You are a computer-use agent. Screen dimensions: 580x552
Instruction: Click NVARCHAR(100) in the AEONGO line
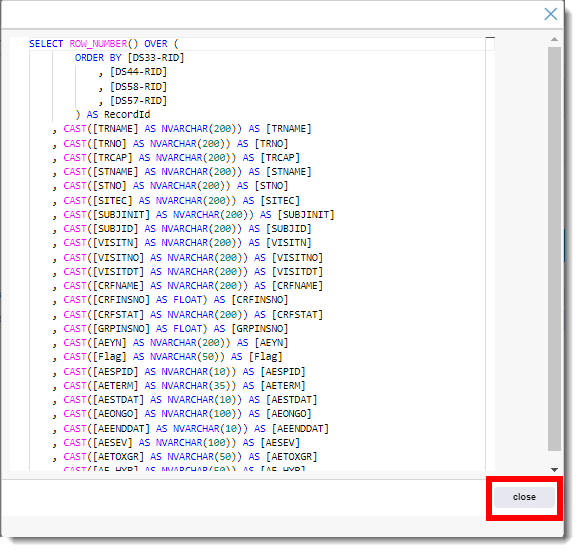(199, 414)
